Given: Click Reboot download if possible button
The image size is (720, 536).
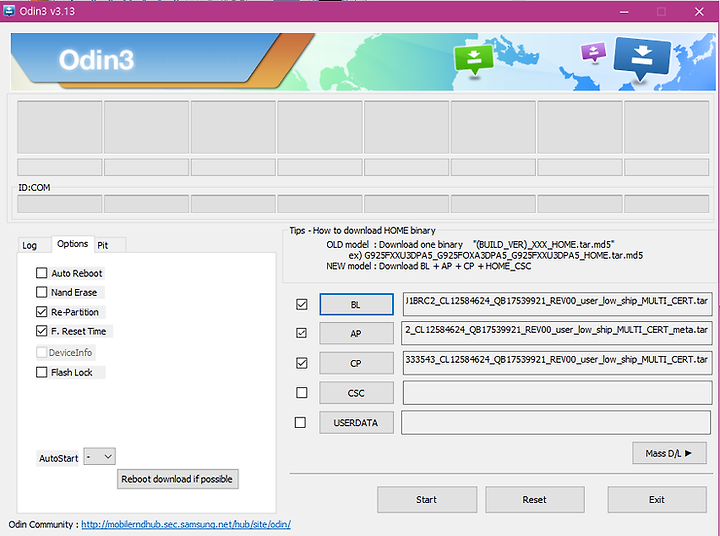Looking at the screenshot, I should [178, 479].
